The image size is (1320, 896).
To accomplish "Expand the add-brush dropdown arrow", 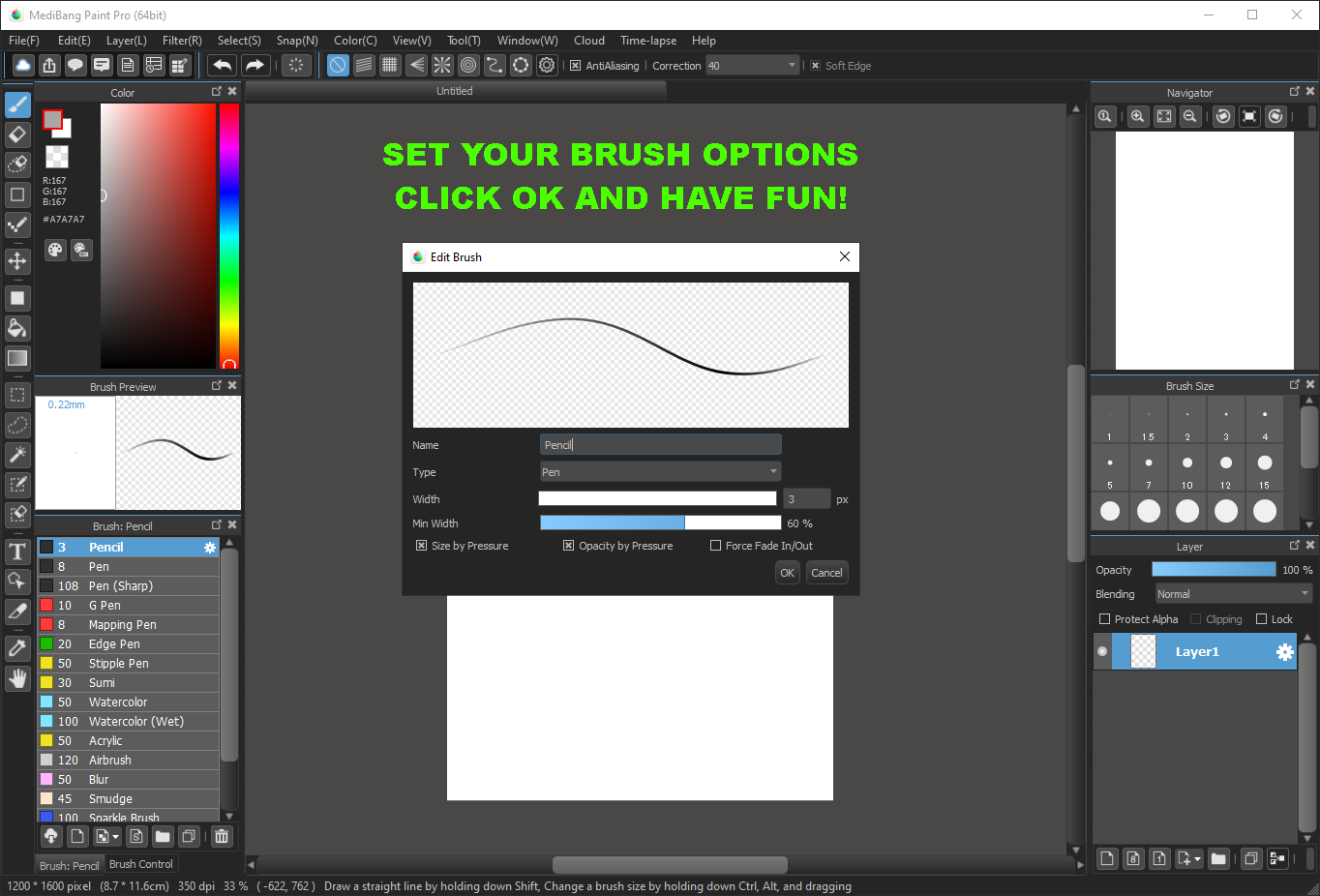I will click(115, 837).
